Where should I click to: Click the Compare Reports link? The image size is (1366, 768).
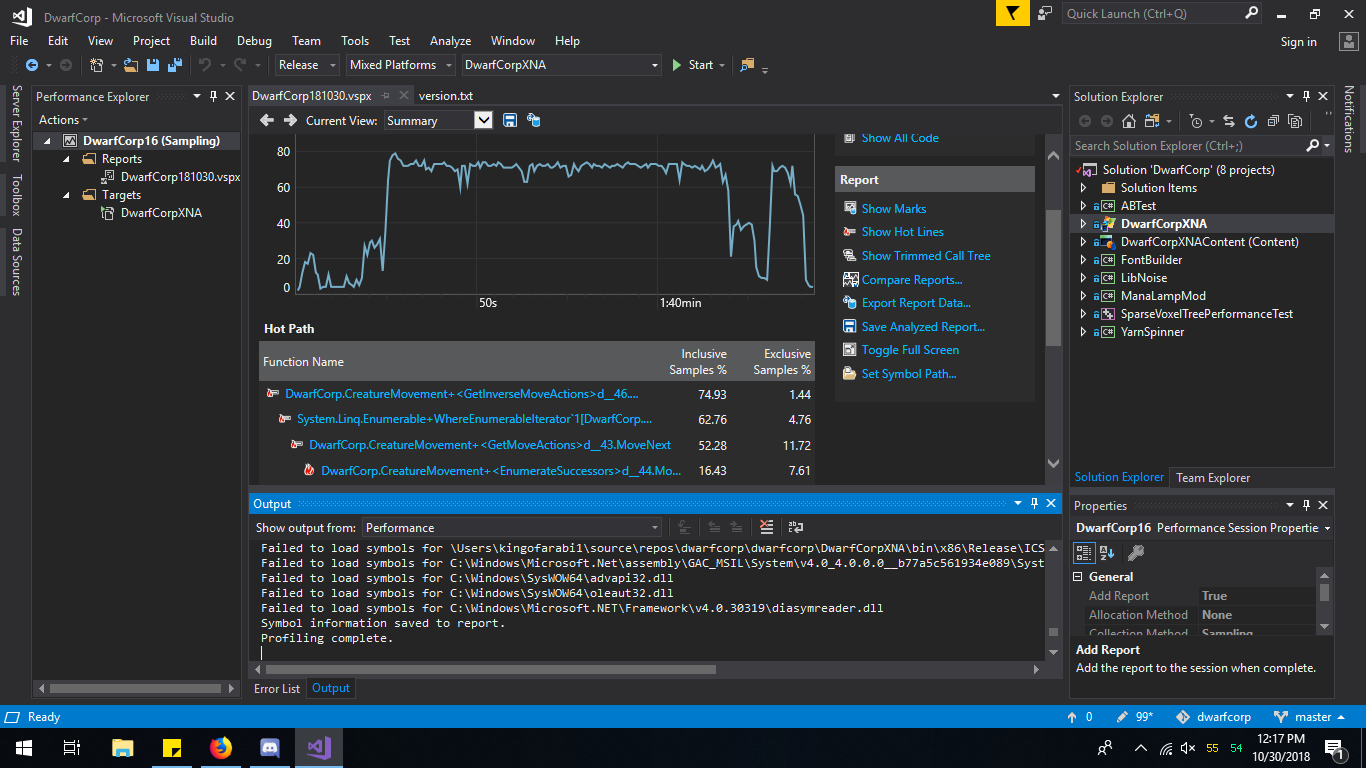click(x=911, y=280)
